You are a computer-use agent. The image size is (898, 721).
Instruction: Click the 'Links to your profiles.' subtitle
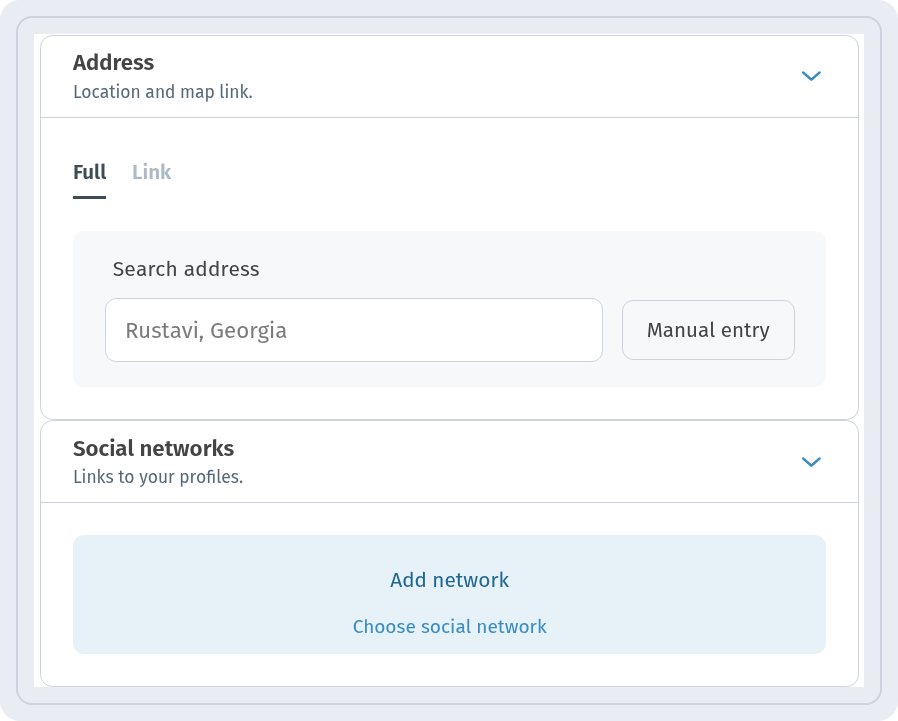(x=158, y=477)
